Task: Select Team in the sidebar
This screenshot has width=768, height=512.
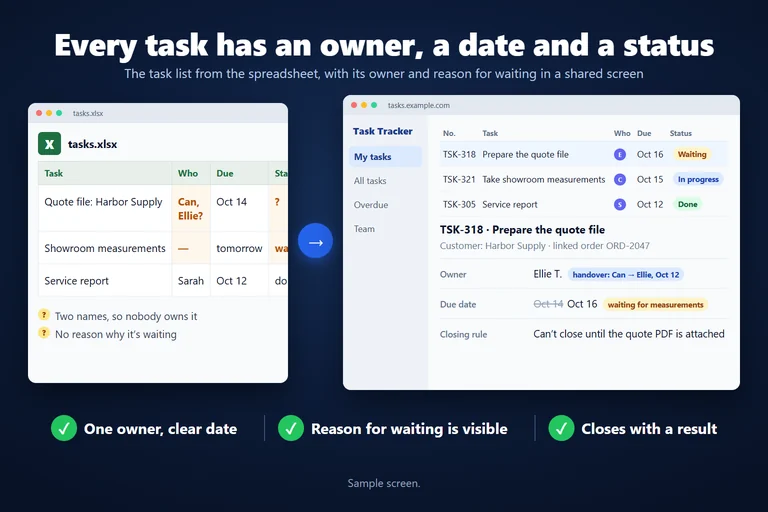Action: (x=364, y=229)
